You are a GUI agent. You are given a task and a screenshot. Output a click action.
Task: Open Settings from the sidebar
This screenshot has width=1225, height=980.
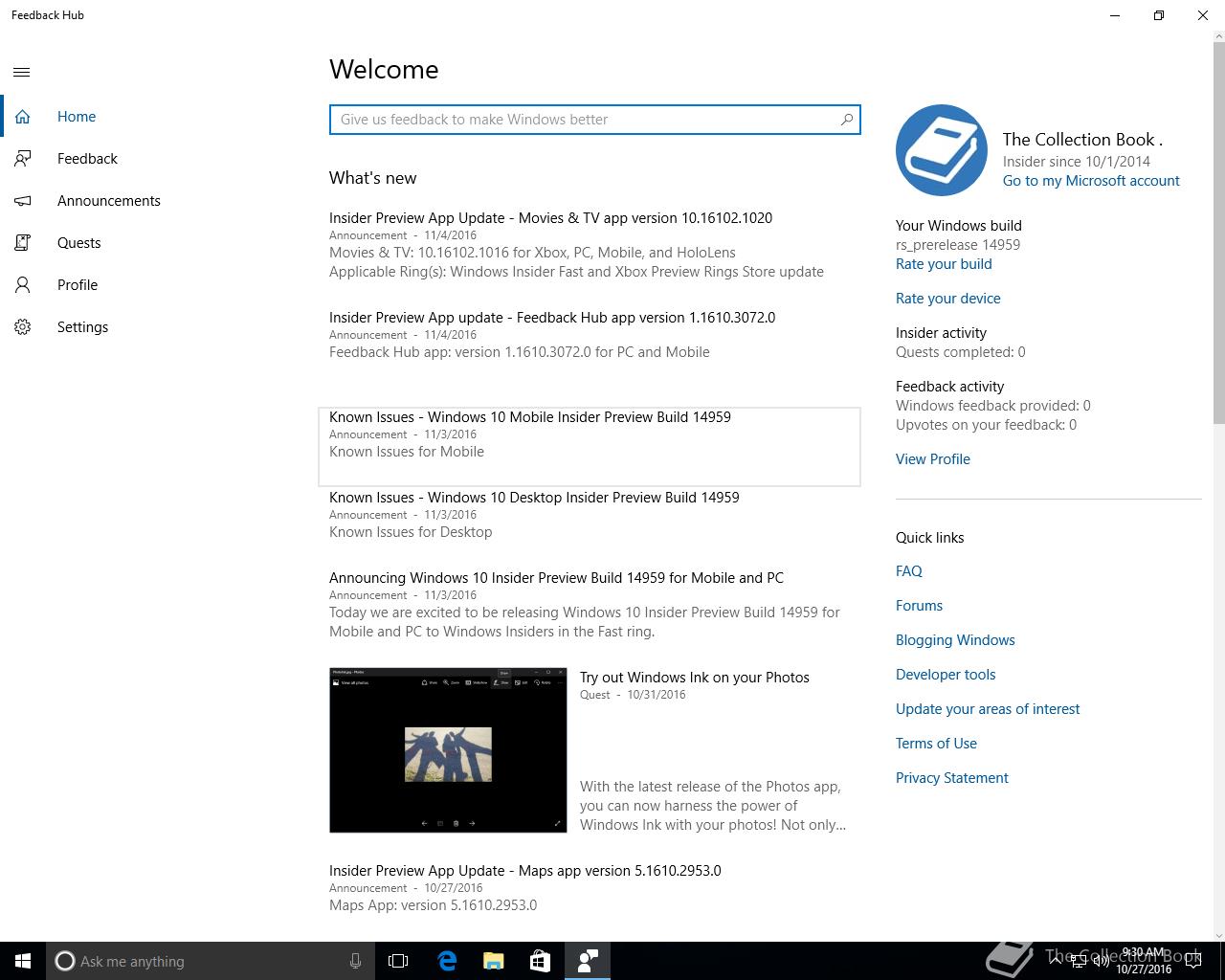pyautogui.click(x=154, y=327)
